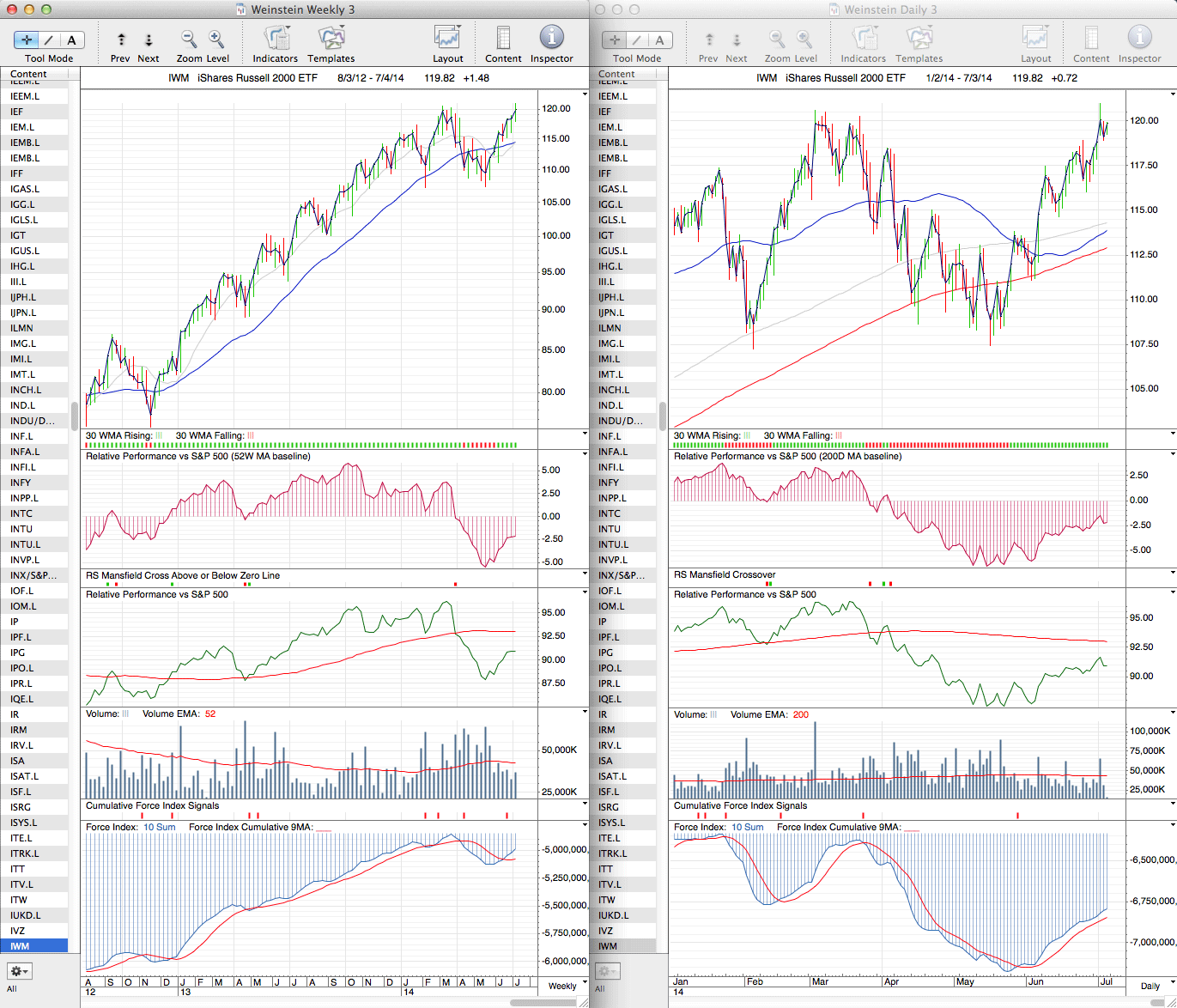Open the Templates menu in Weekly toolbar

click(x=331, y=39)
